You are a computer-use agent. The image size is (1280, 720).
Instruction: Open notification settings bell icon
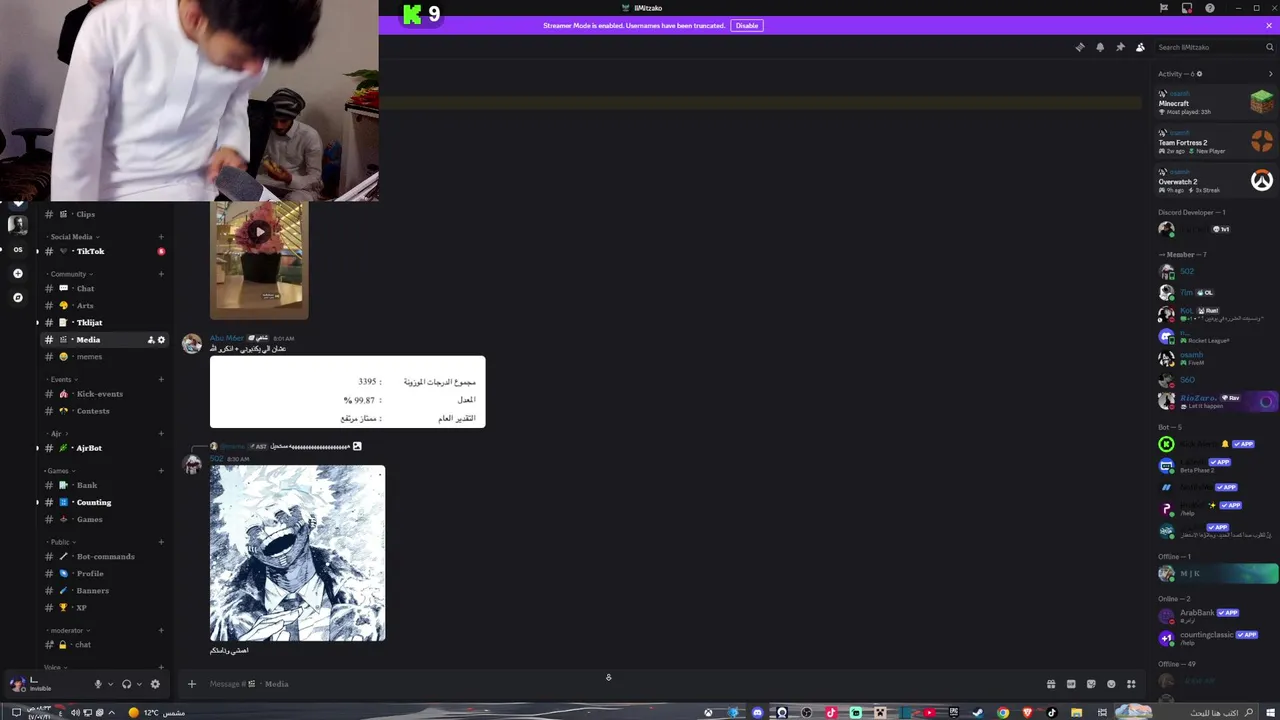click(1100, 47)
